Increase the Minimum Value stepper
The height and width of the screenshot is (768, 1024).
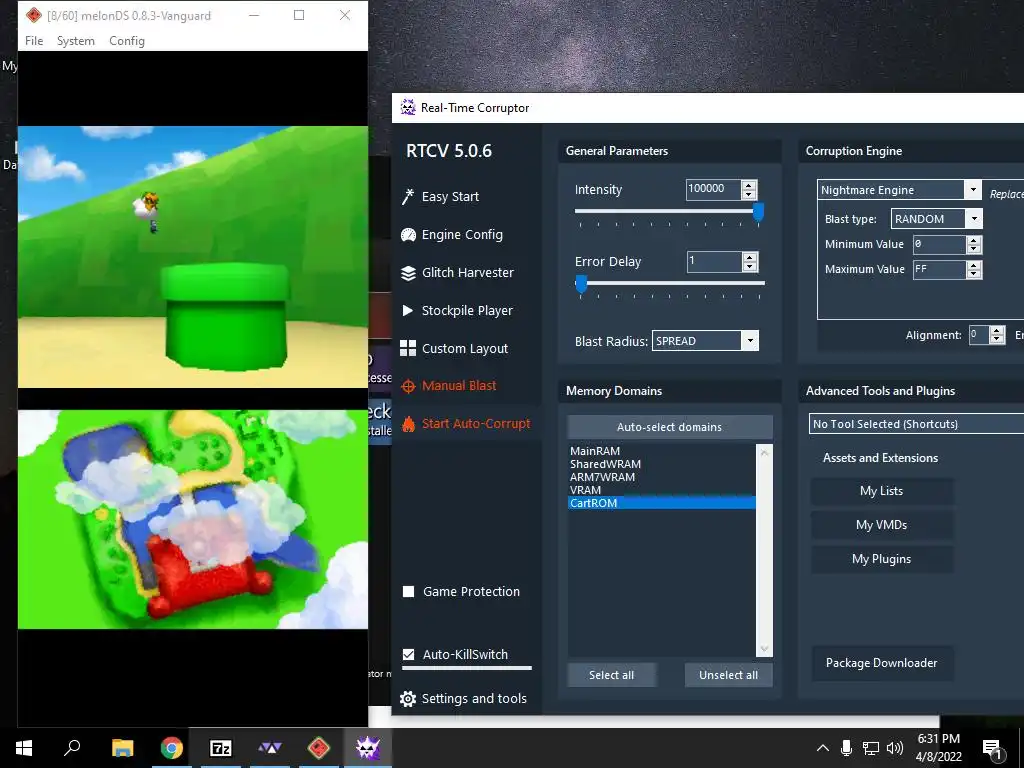[x=974, y=240]
